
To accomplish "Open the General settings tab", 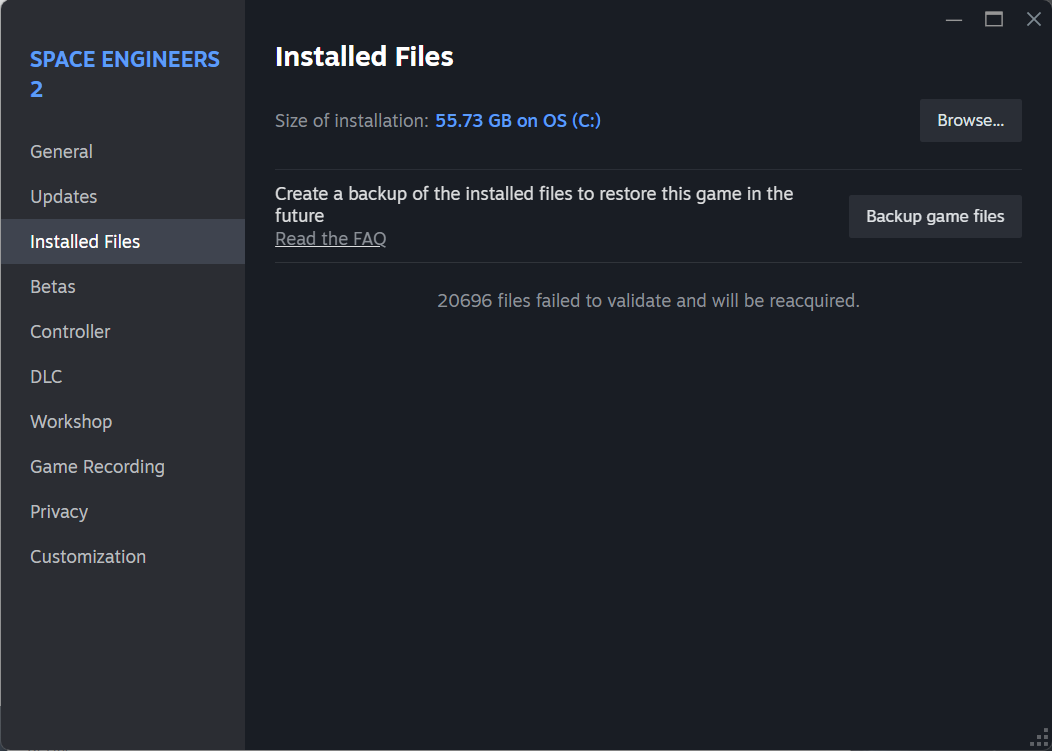I will [x=61, y=152].
